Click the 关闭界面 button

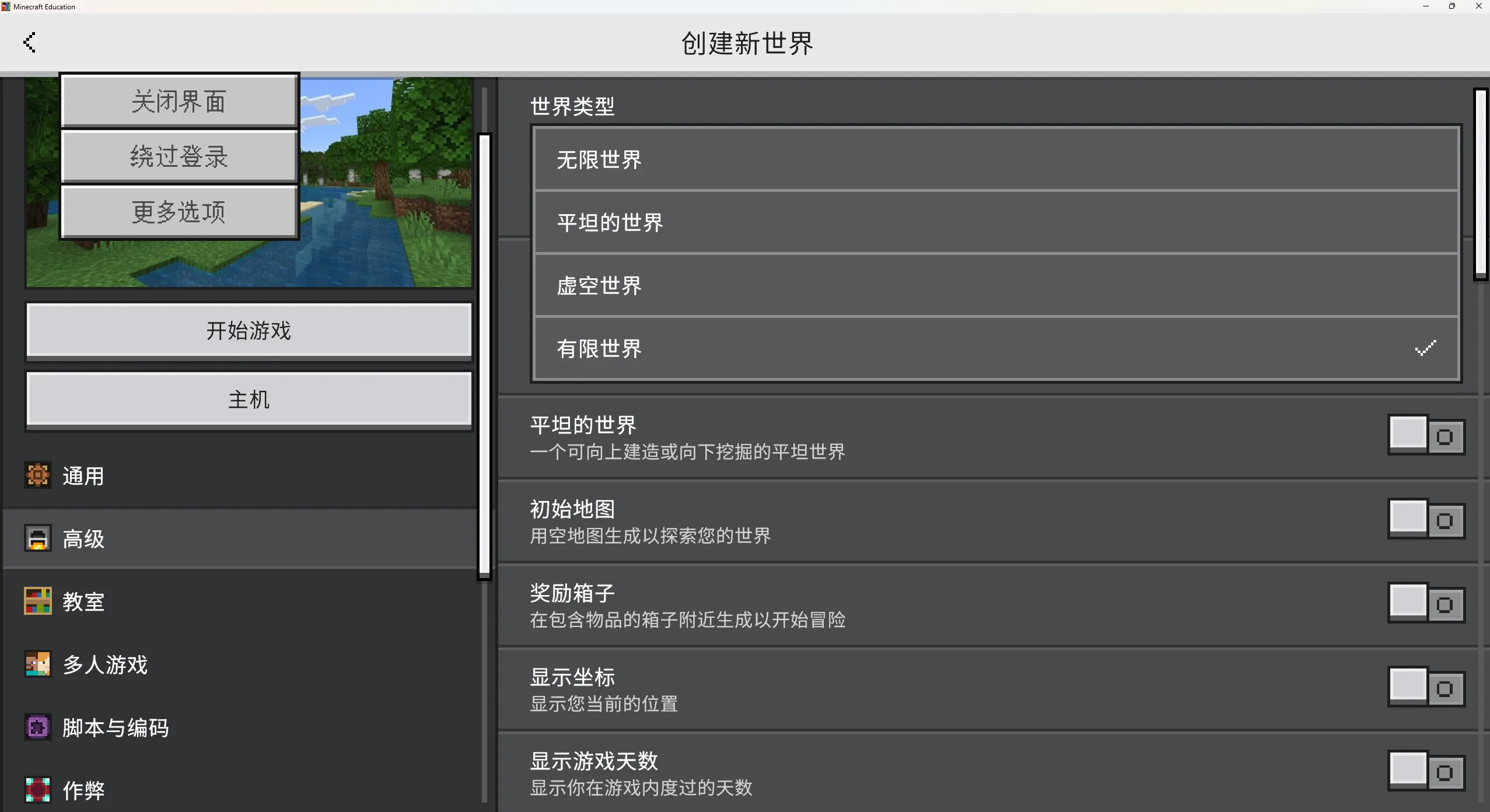tap(179, 100)
